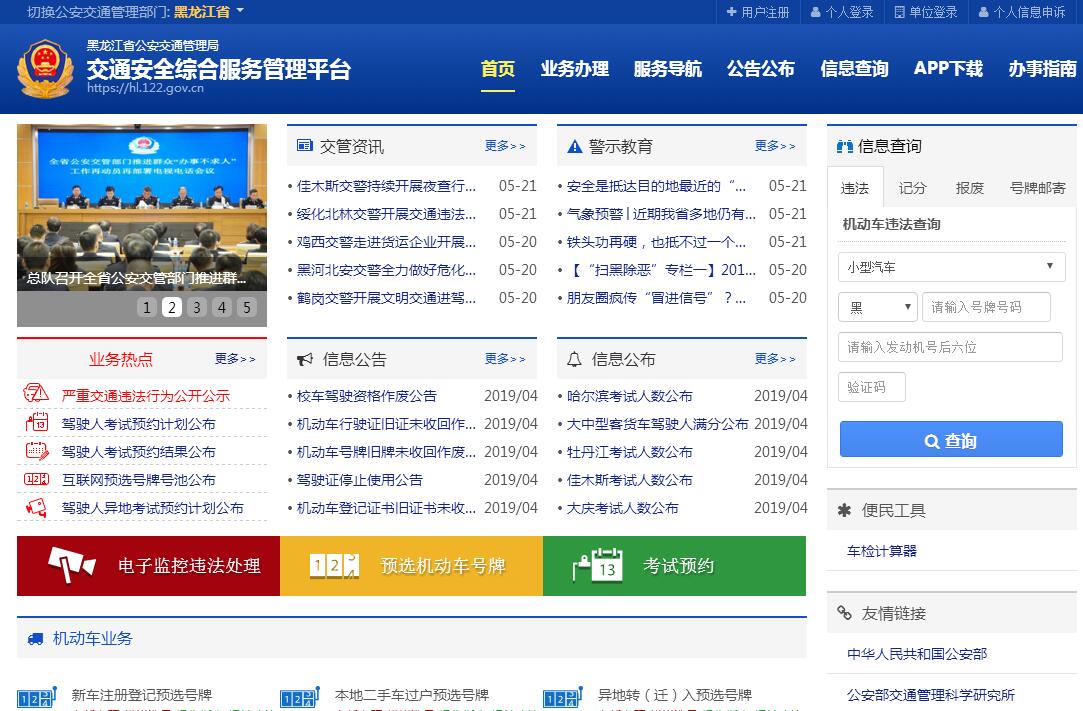Click the camera icon in 电子监控违法处理
1083x711 pixels.
72,565
